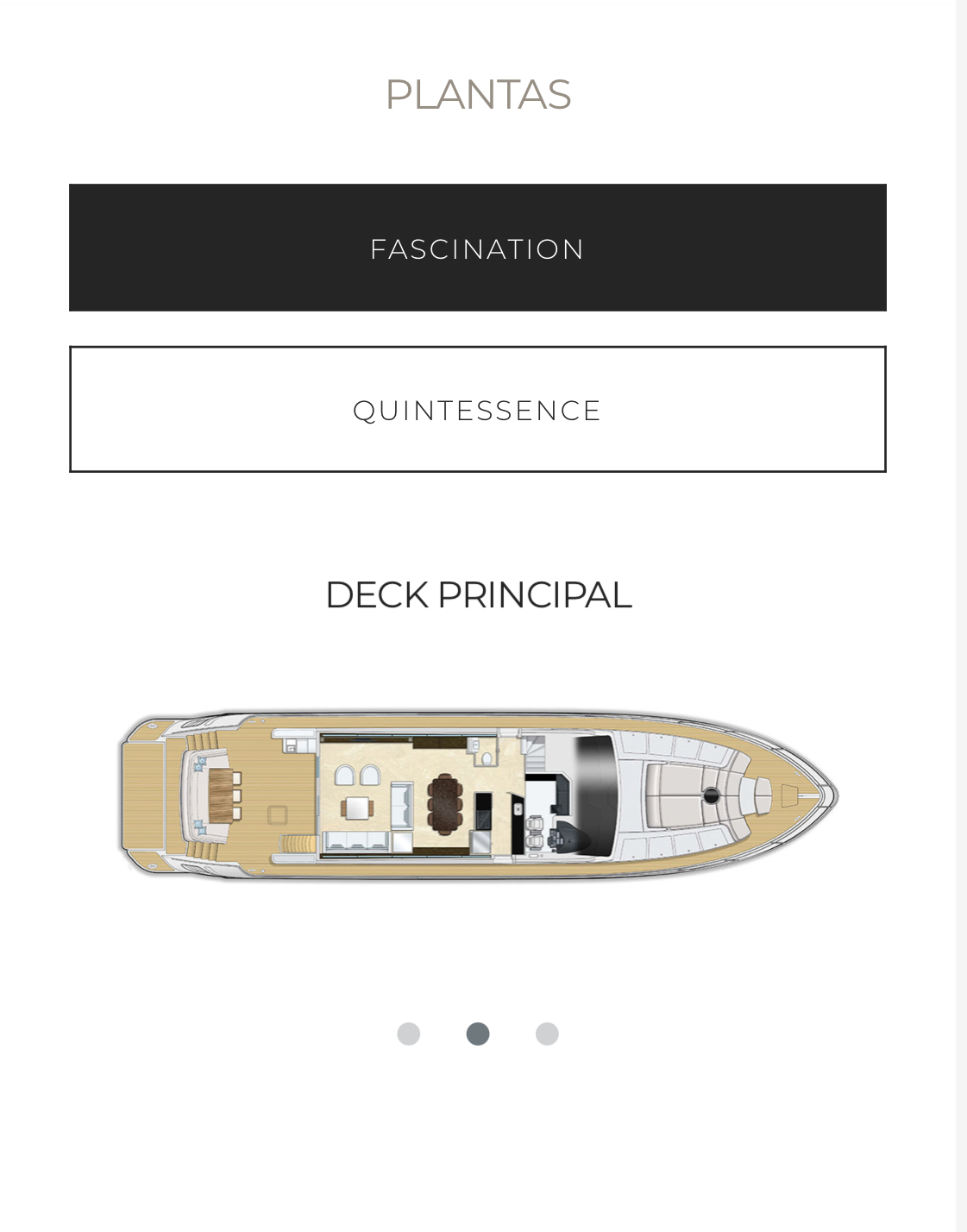Click the DECK PRINCIPAL heading
Image resolution: width=967 pixels, height=1232 pixels.
[x=478, y=595]
